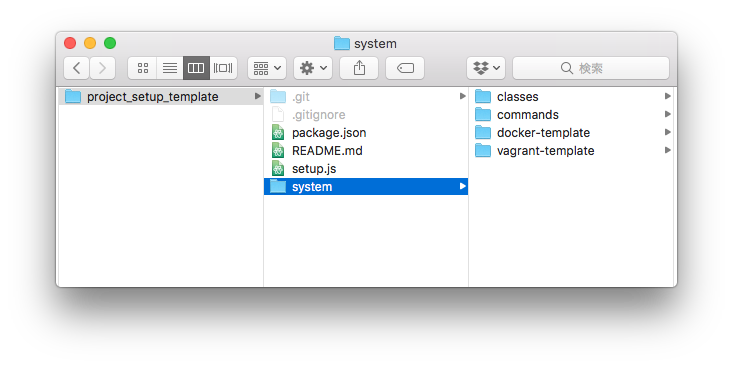Viewport: 733px width, 367px height.
Task: Click the edit tags icon
Action: 405,68
